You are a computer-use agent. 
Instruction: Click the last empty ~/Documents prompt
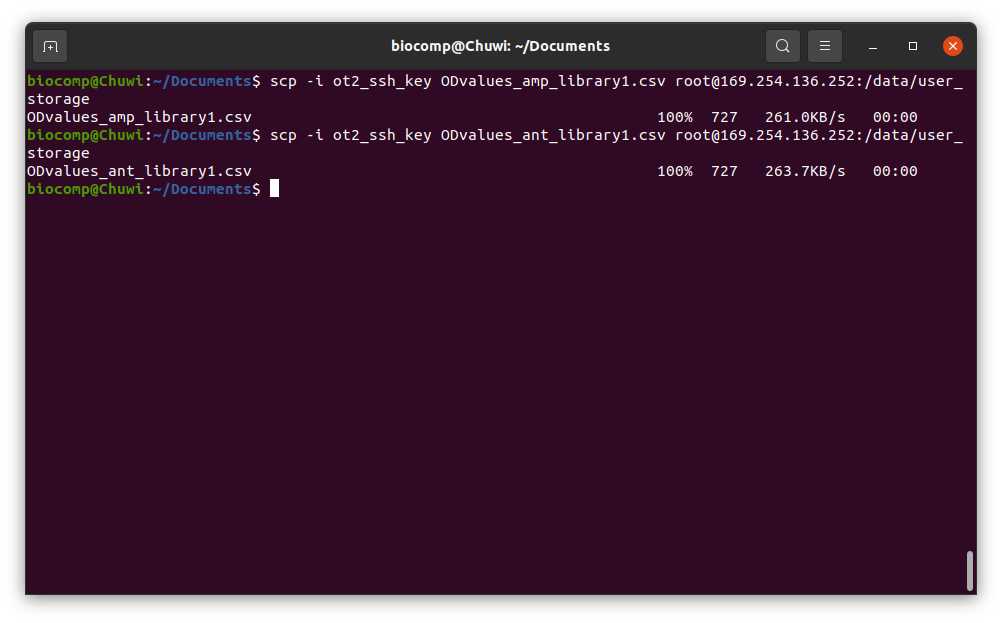click(x=144, y=189)
